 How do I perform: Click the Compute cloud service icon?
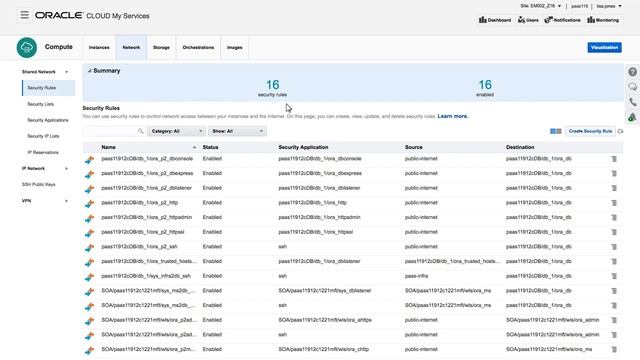(27, 47)
